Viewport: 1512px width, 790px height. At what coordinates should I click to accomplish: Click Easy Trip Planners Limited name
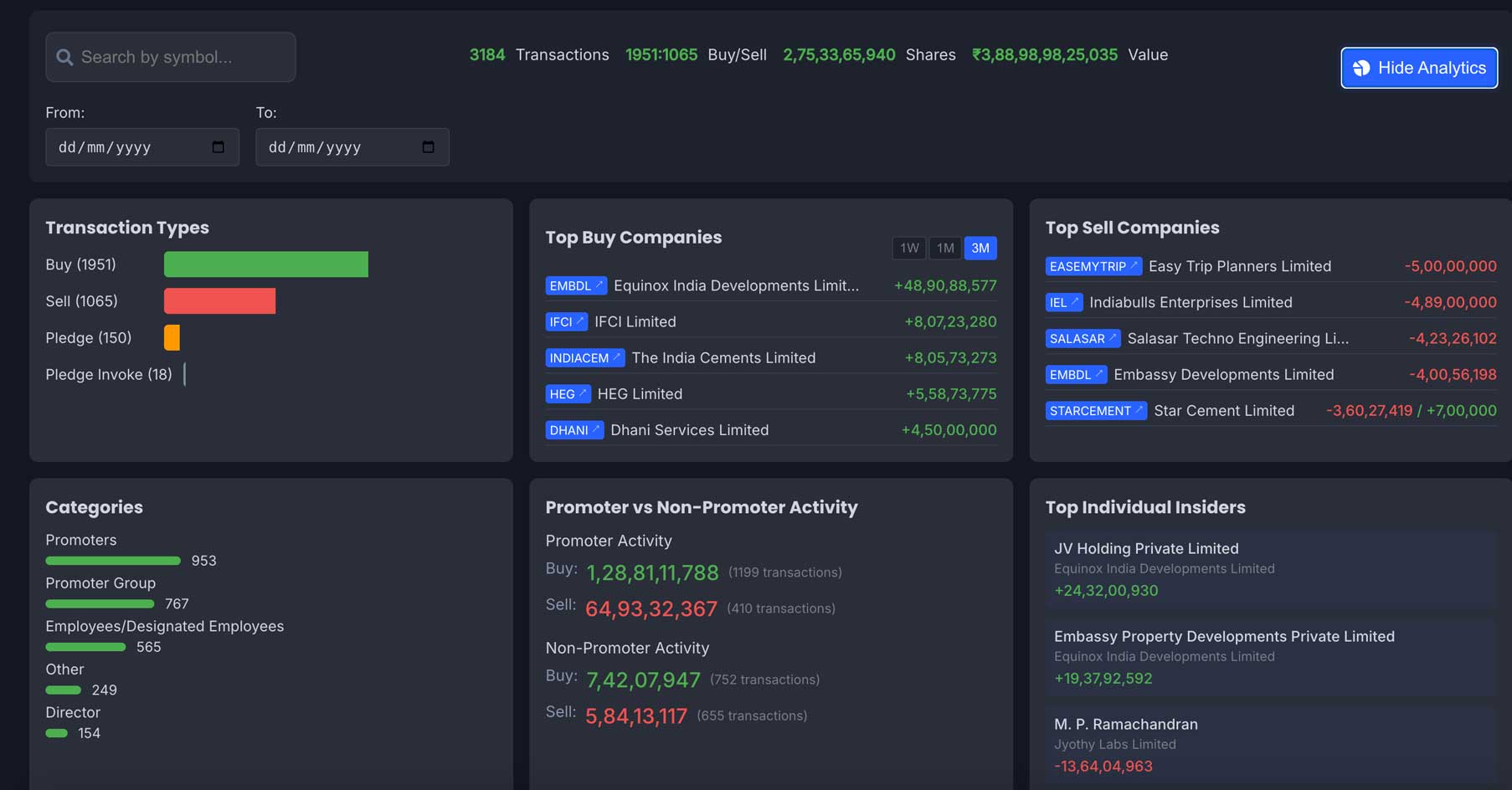pyautogui.click(x=1240, y=266)
